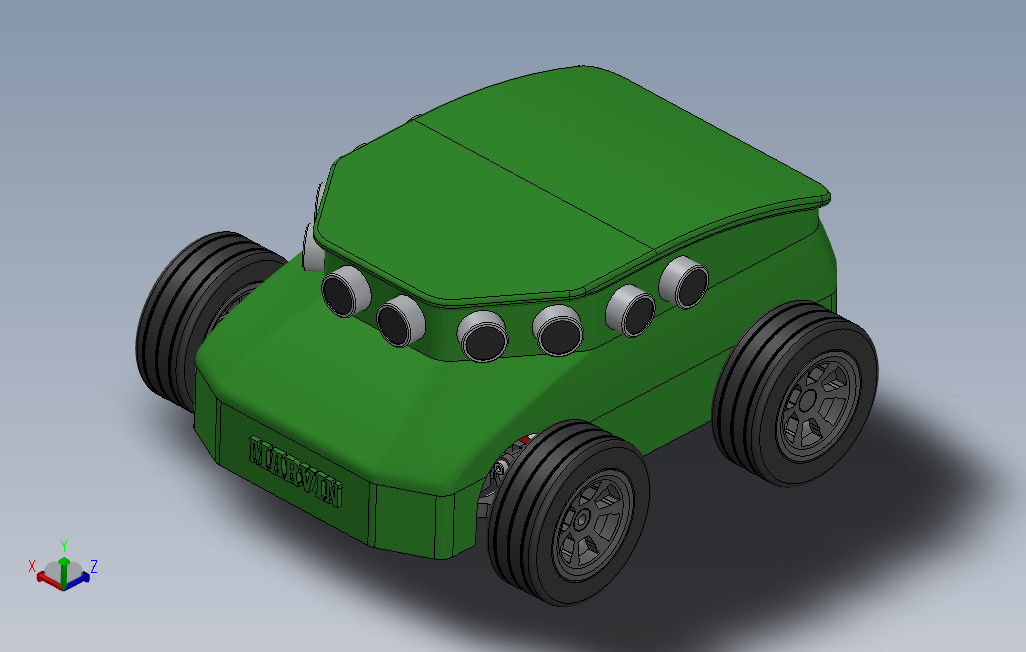Select the spoked rim of the nearest front wheel
This screenshot has height=652, width=1026.
pyautogui.click(x=593, y=525)
